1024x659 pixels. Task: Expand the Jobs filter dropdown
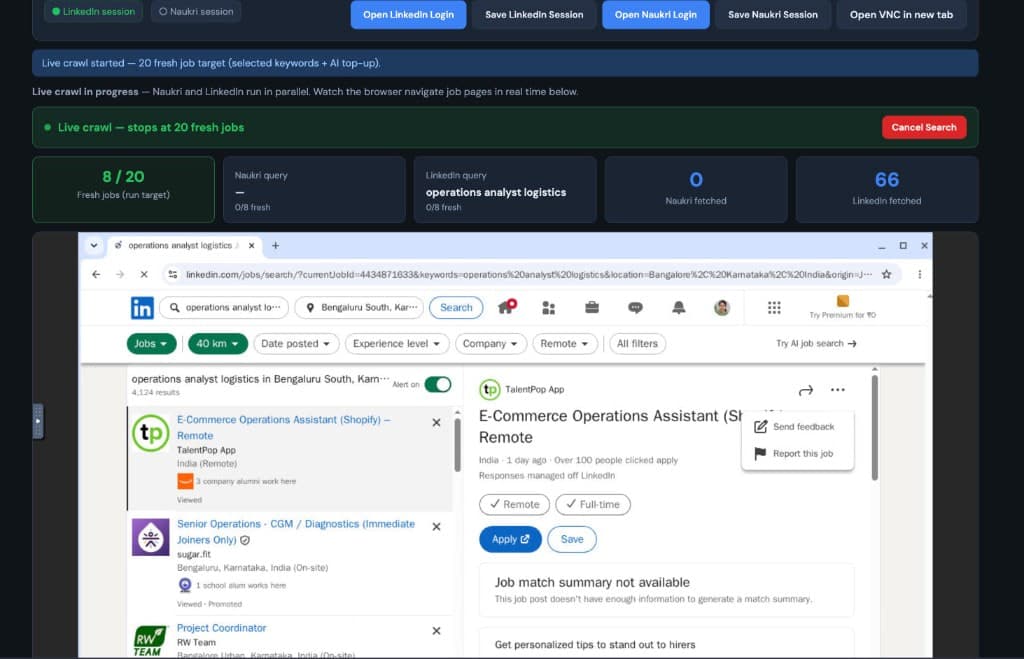pos(151,344)
